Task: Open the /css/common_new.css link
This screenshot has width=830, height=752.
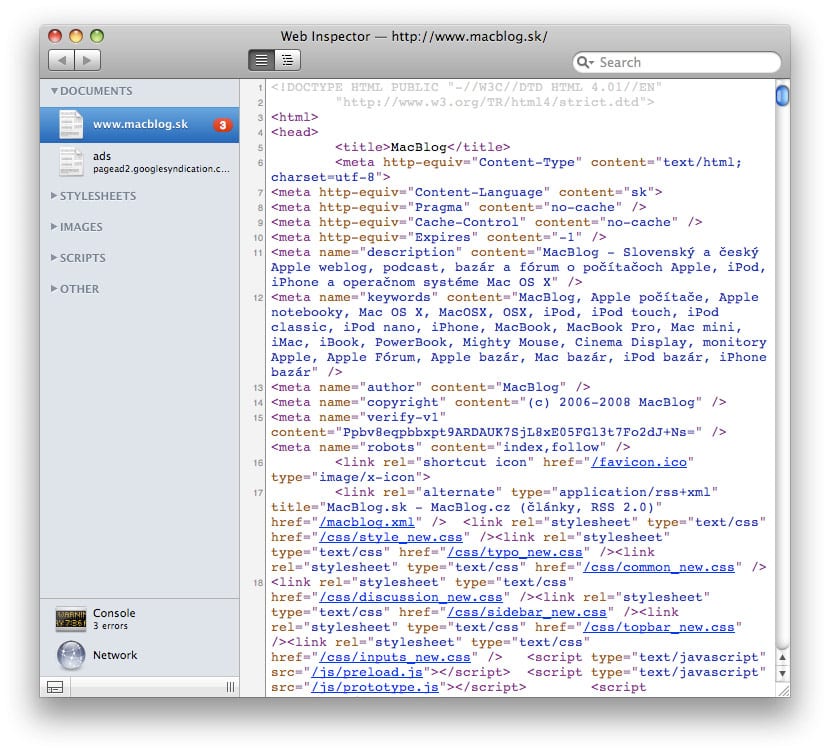Action: pyautogui.click(x=658, y=567)
